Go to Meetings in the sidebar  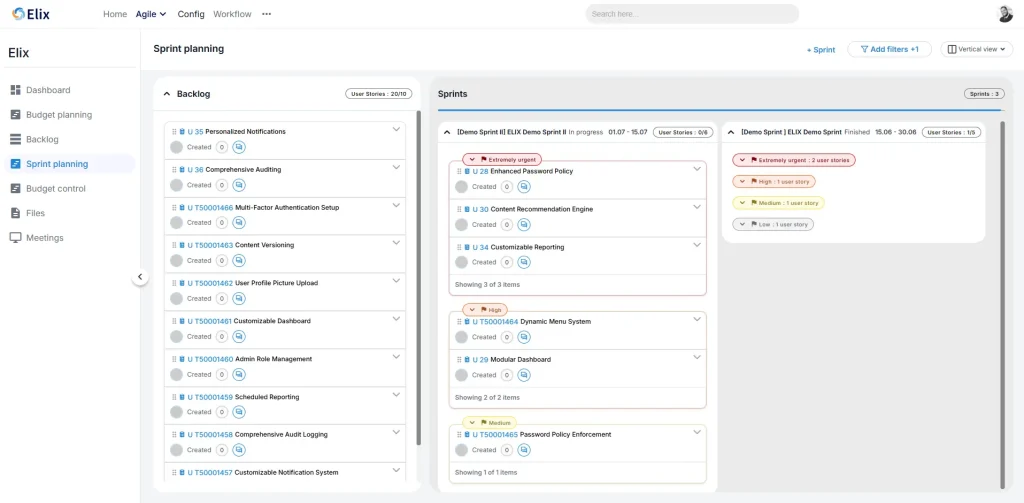(16, 238)
